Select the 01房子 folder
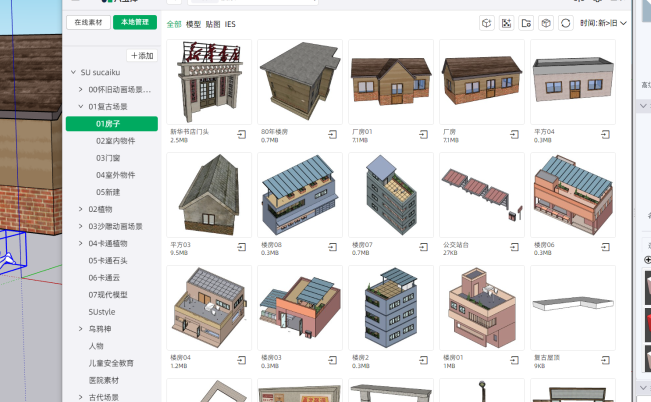The width and height of the screenshot is (651, 402). [x=112, y=124]
